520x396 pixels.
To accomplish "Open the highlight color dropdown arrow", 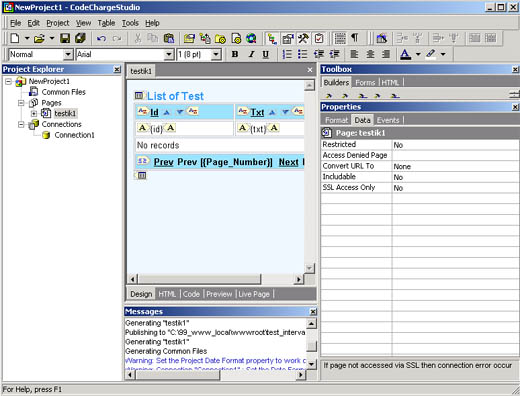I will [443, 54].
